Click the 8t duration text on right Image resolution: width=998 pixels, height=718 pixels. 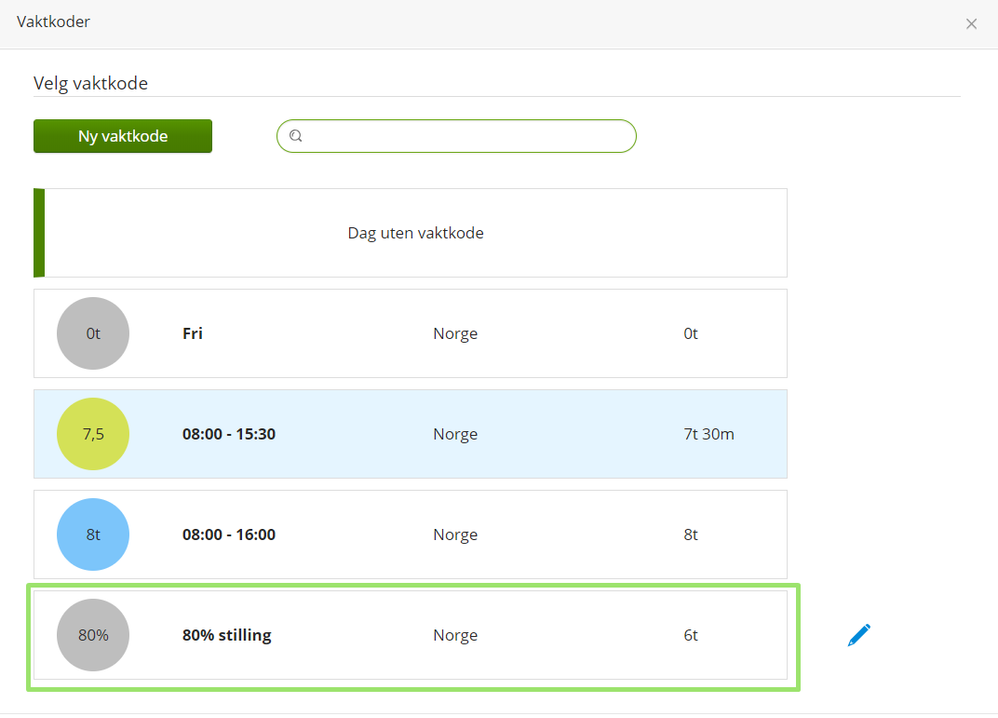tap(691, 535)
